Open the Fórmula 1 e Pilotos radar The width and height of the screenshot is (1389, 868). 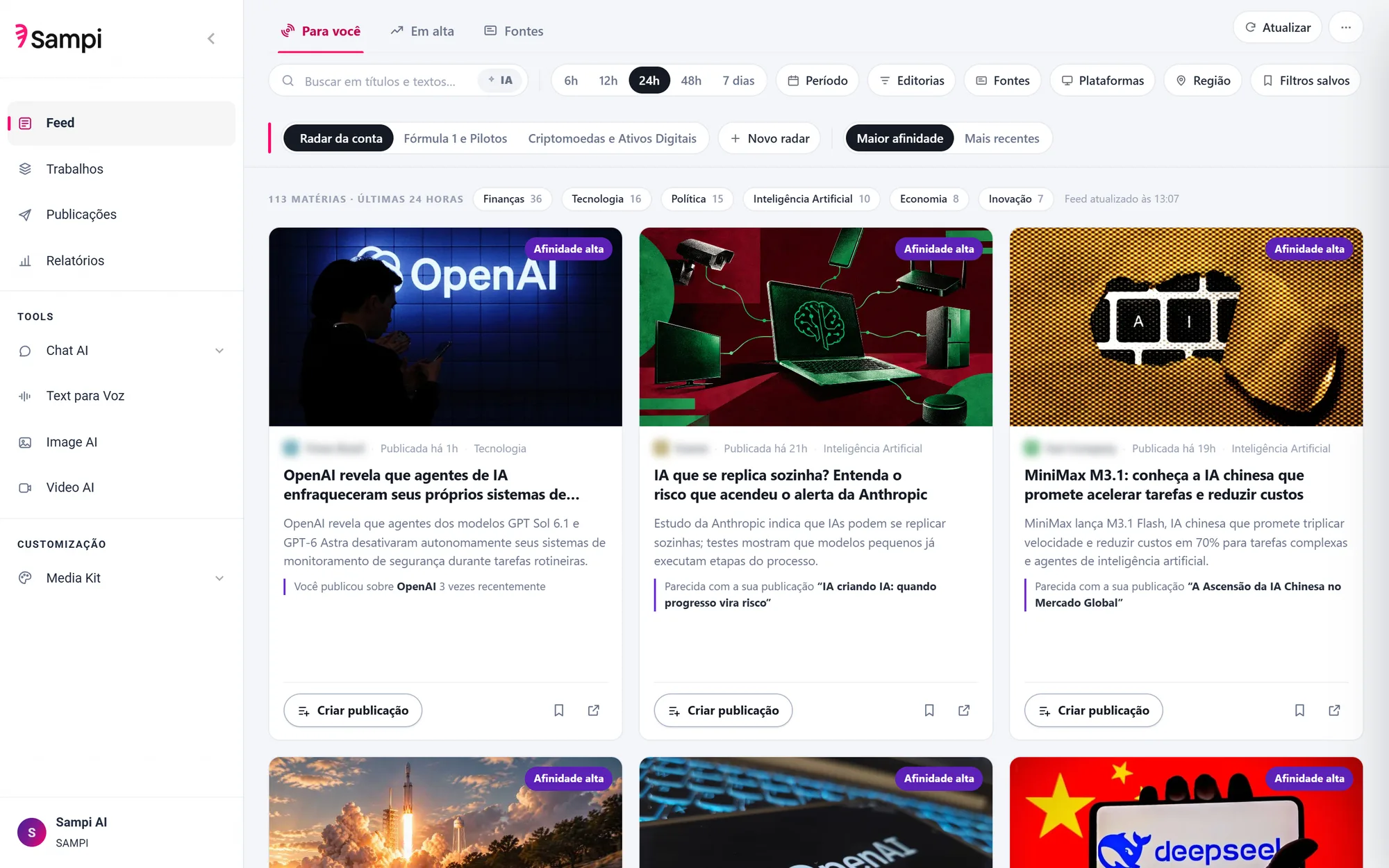pos(456,138)
